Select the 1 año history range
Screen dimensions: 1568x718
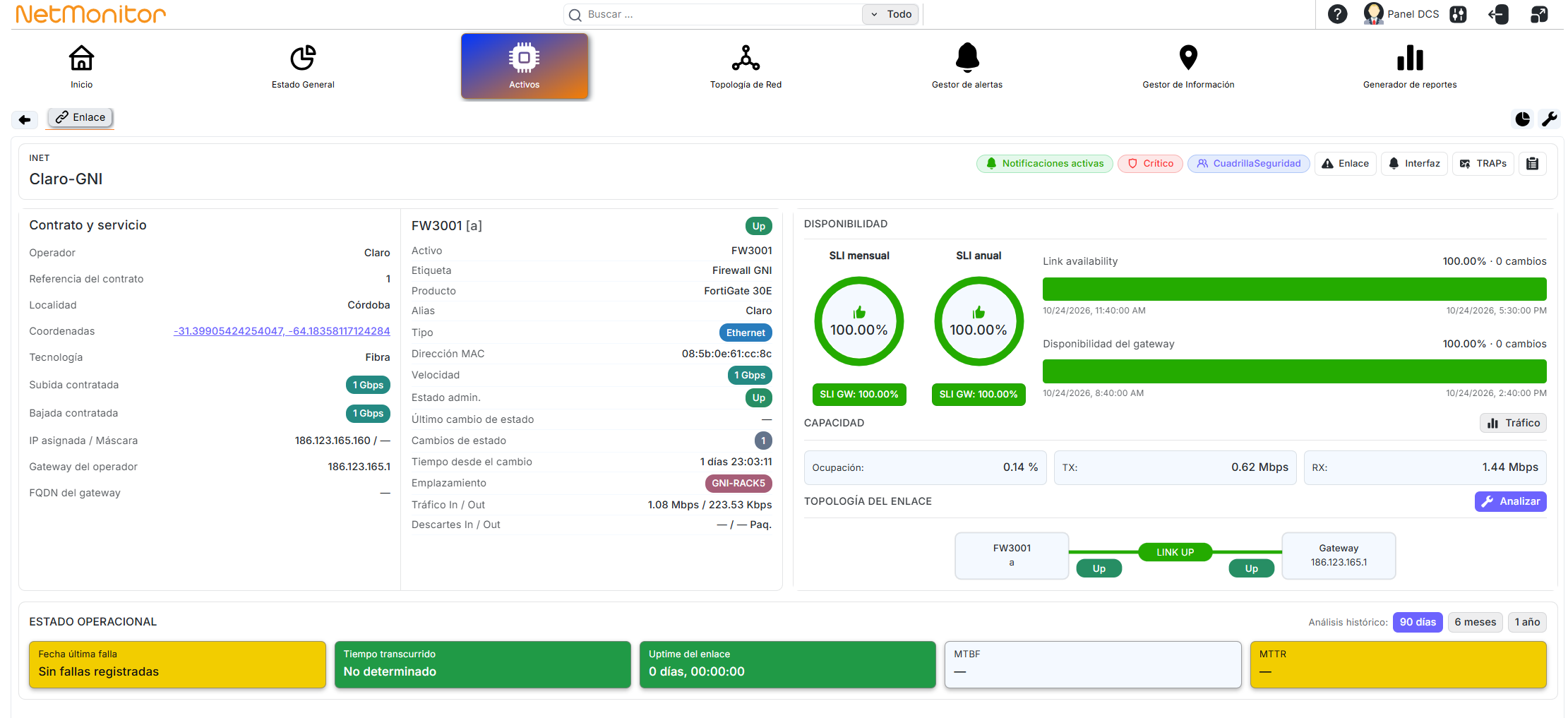coord(1527,622)
